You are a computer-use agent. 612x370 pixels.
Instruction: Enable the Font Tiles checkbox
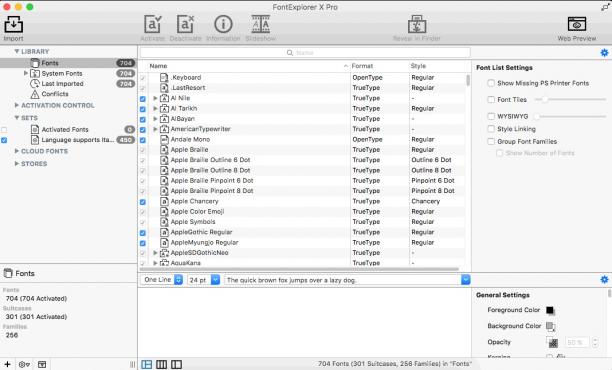coord(491,100)
